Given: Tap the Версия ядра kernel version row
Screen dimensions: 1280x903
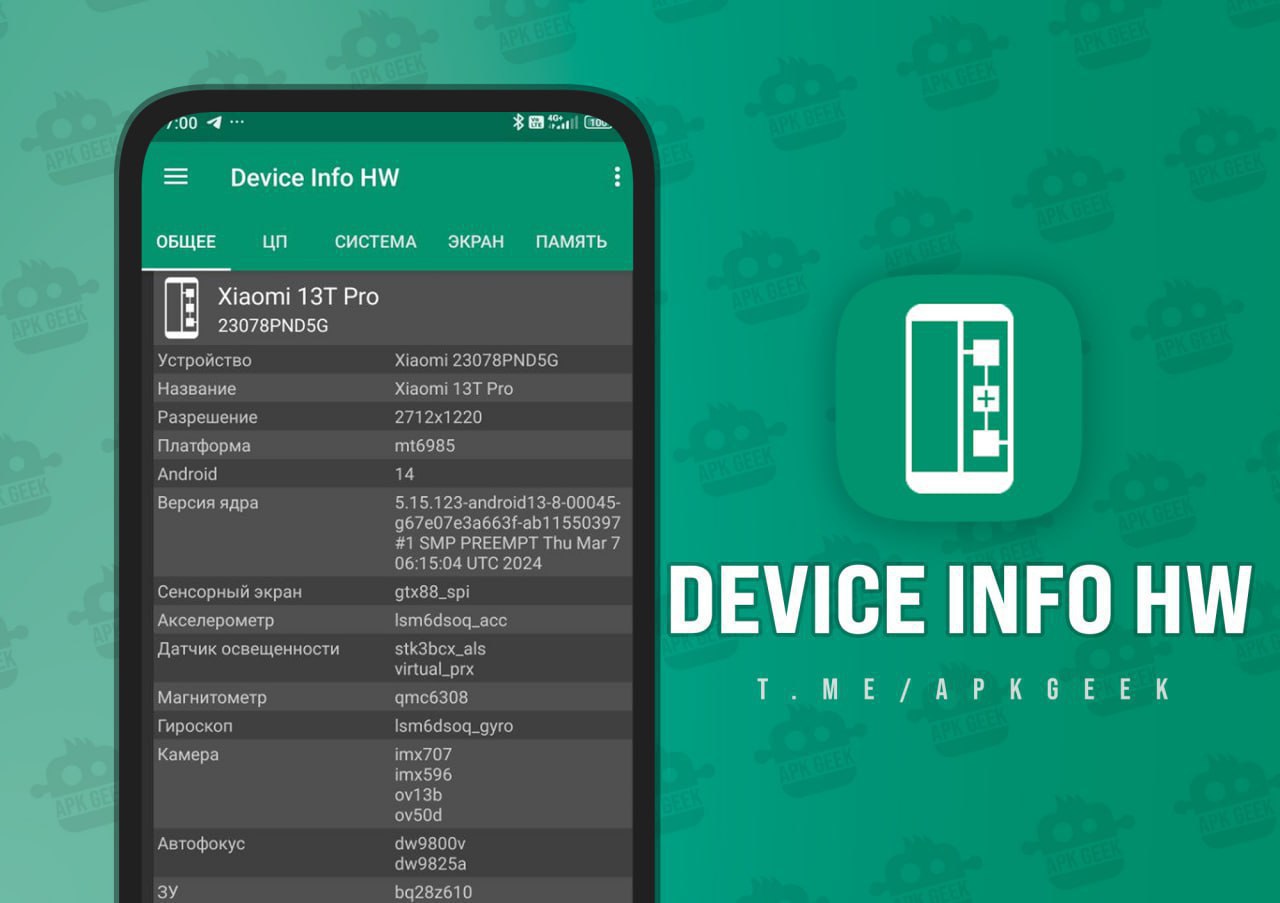Looking at the screenshot, I should 392,533.
